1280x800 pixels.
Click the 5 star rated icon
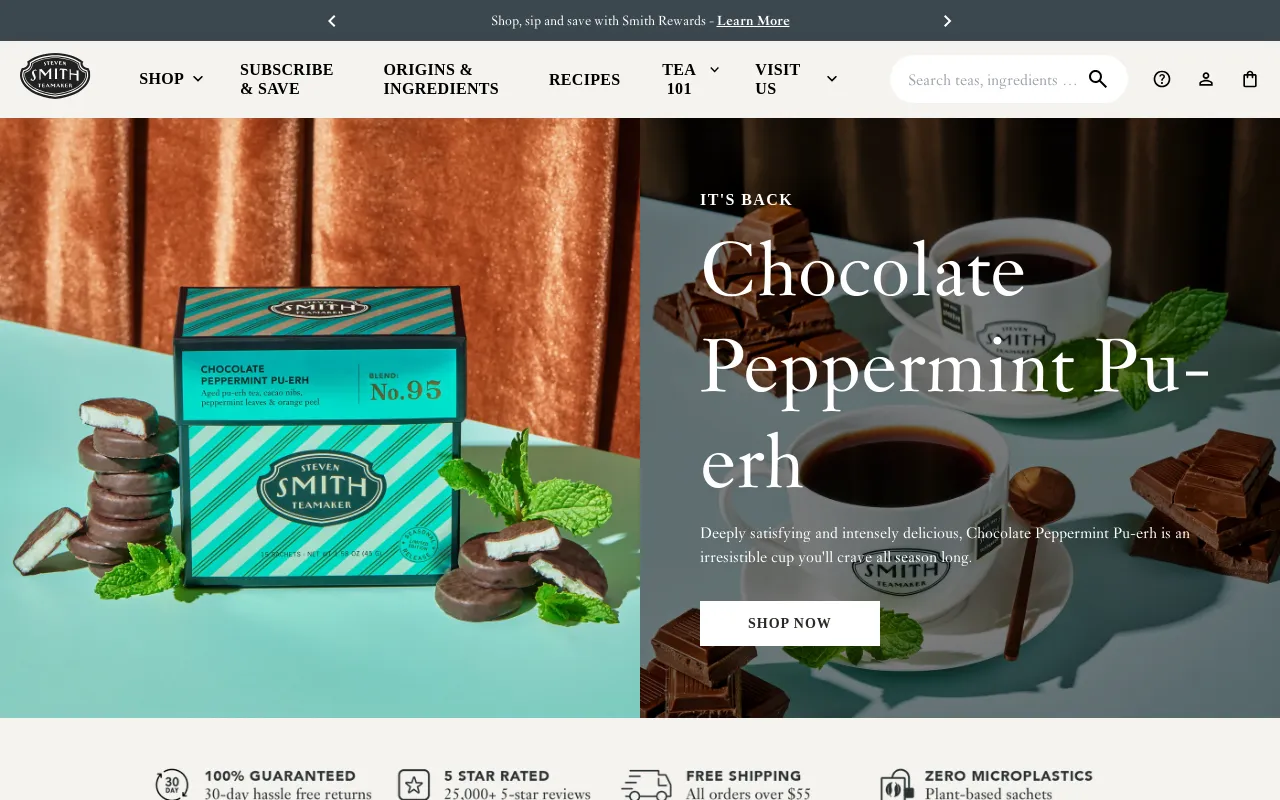(x=414, y=785)
